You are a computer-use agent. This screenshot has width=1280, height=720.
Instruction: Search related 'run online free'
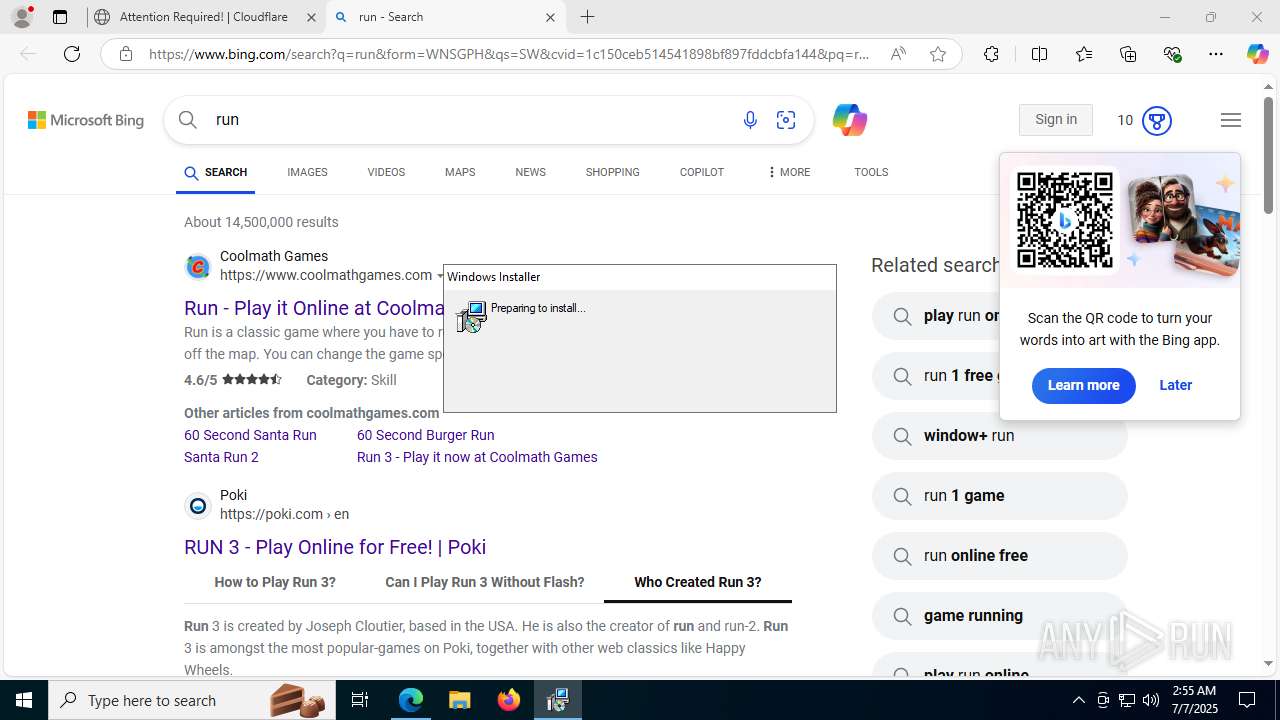tap(999, 556)
